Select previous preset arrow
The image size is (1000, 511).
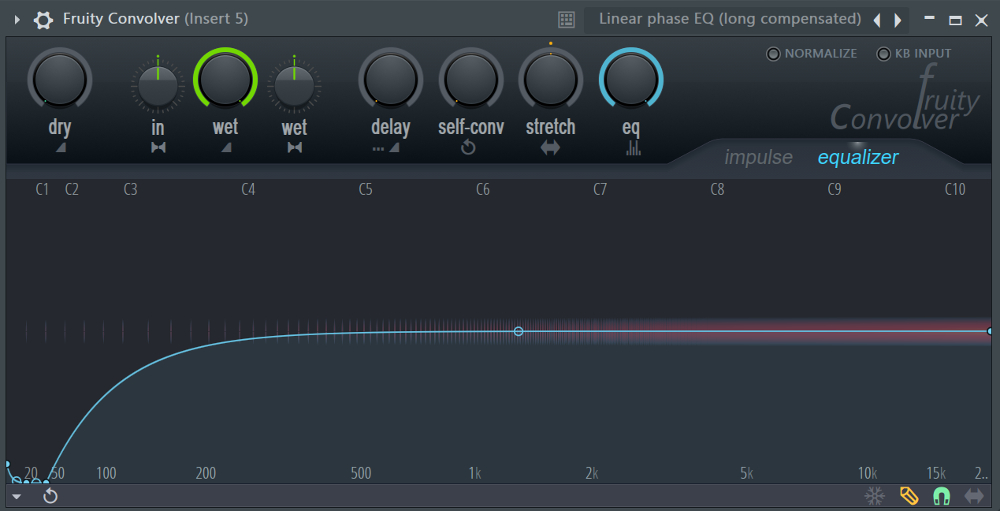click(x=877, y=20)
